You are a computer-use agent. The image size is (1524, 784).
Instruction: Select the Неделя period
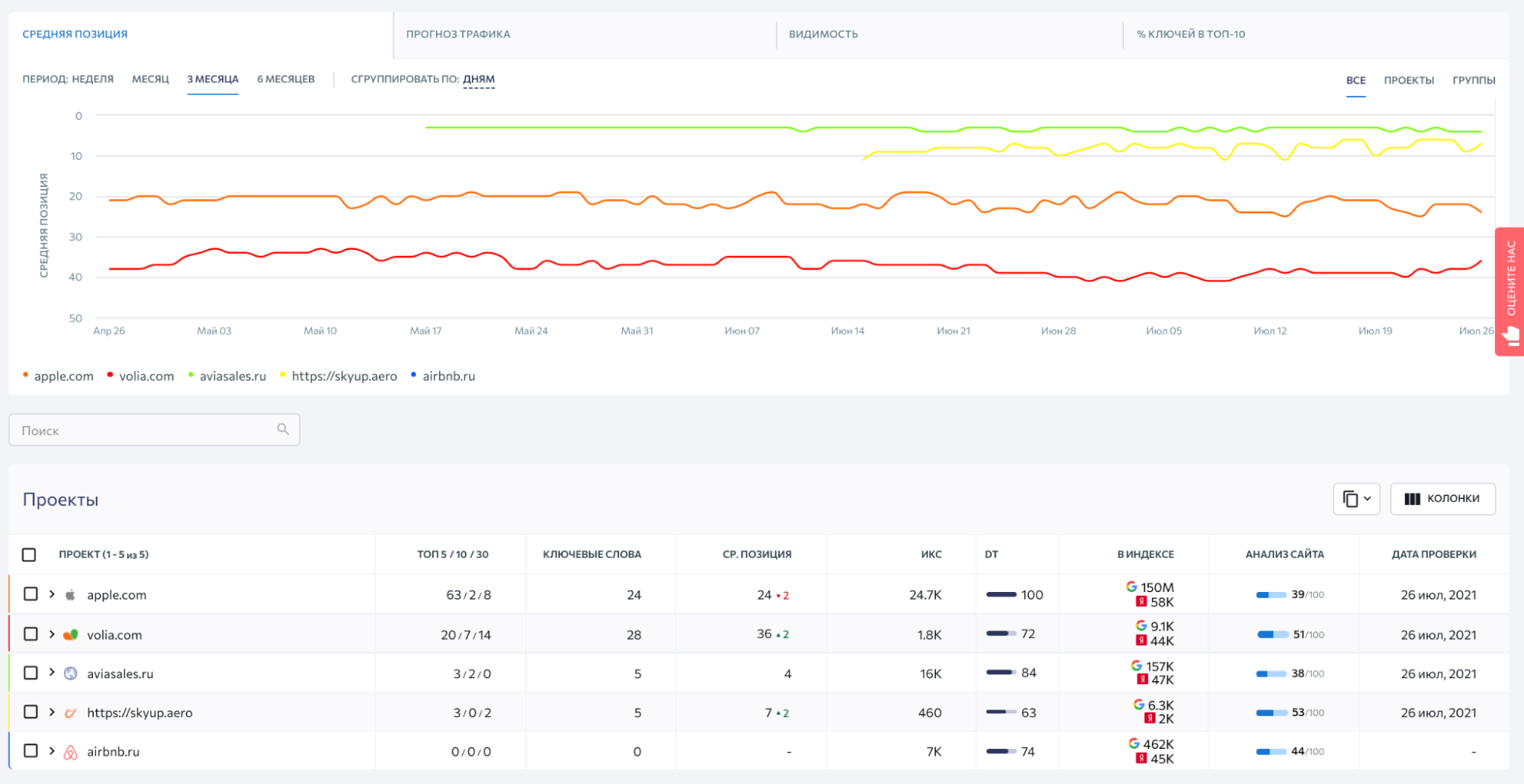93,79
